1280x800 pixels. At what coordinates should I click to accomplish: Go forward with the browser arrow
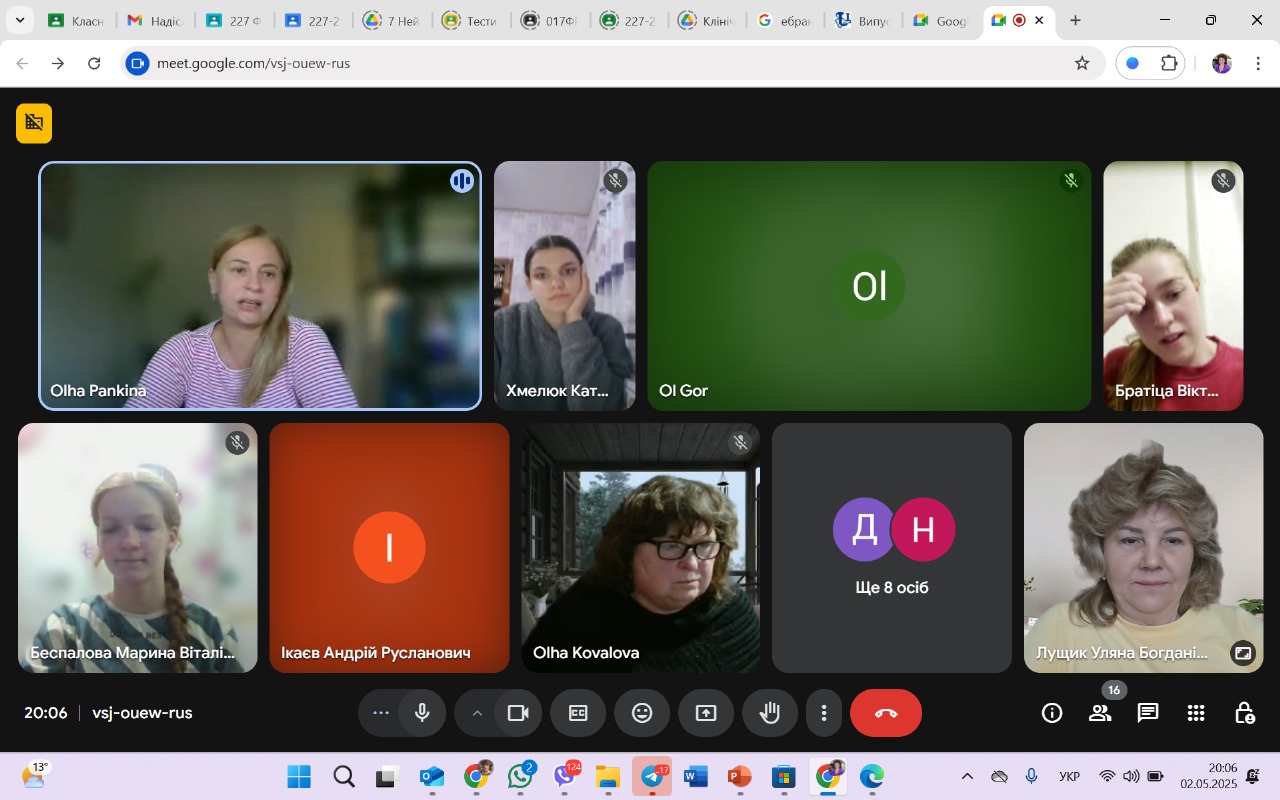coord(58,63)
